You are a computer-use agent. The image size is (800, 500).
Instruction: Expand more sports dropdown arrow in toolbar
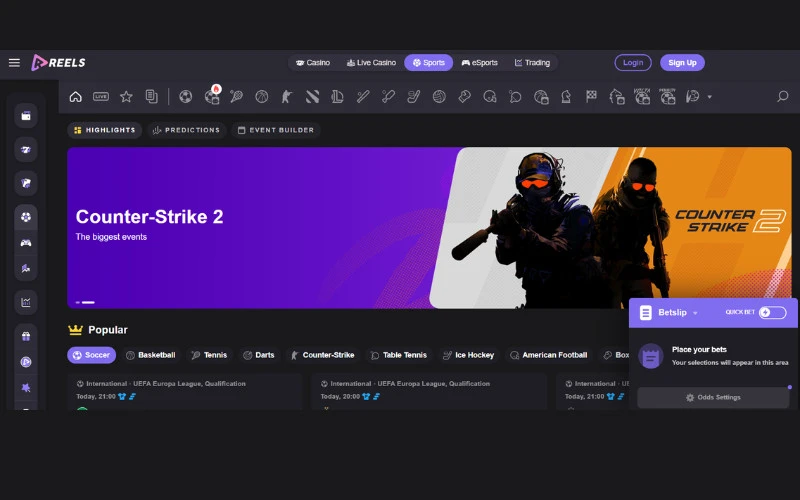[x=709, y=96]
